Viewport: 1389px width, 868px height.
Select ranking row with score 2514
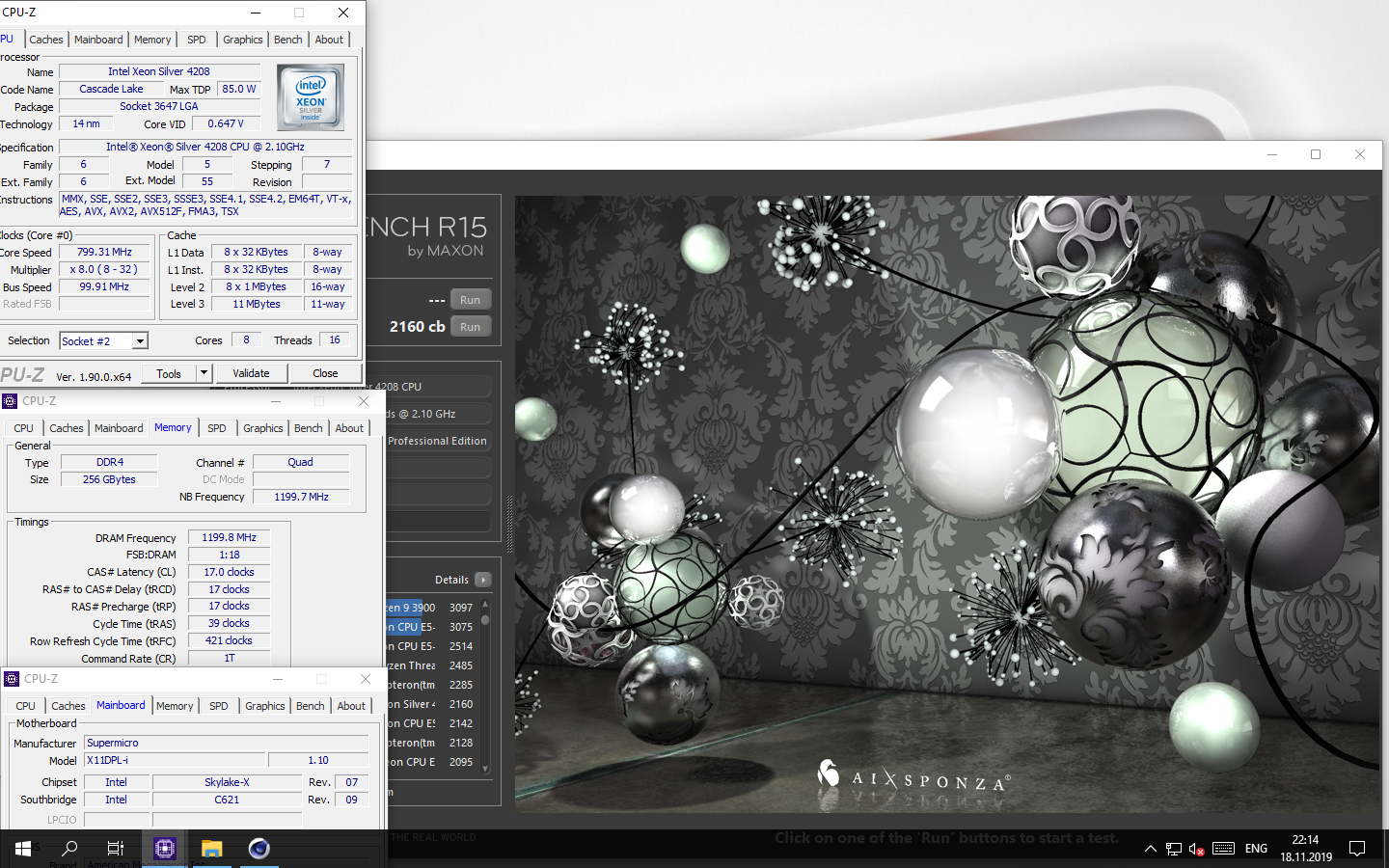[431, 646]
